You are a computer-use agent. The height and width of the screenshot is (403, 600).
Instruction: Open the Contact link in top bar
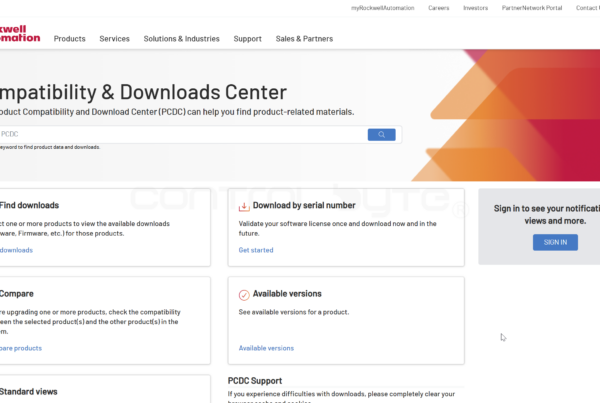pos(588,8)
